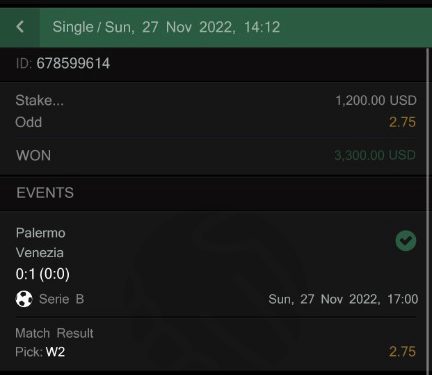Click the WON status label
The width and height of the screenshot is (432, 375).
(x=34, y=155)
